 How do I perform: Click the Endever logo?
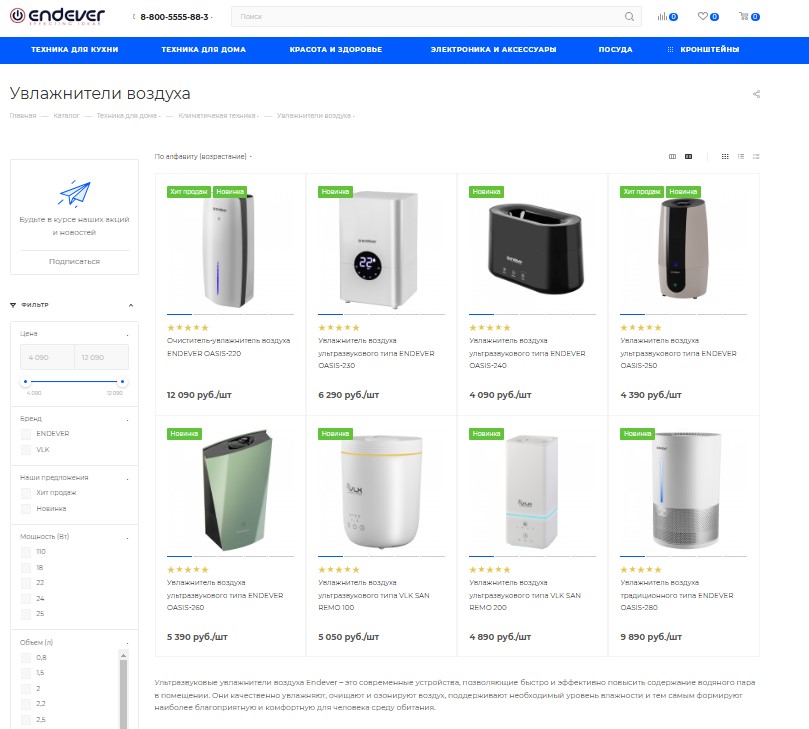57,16
